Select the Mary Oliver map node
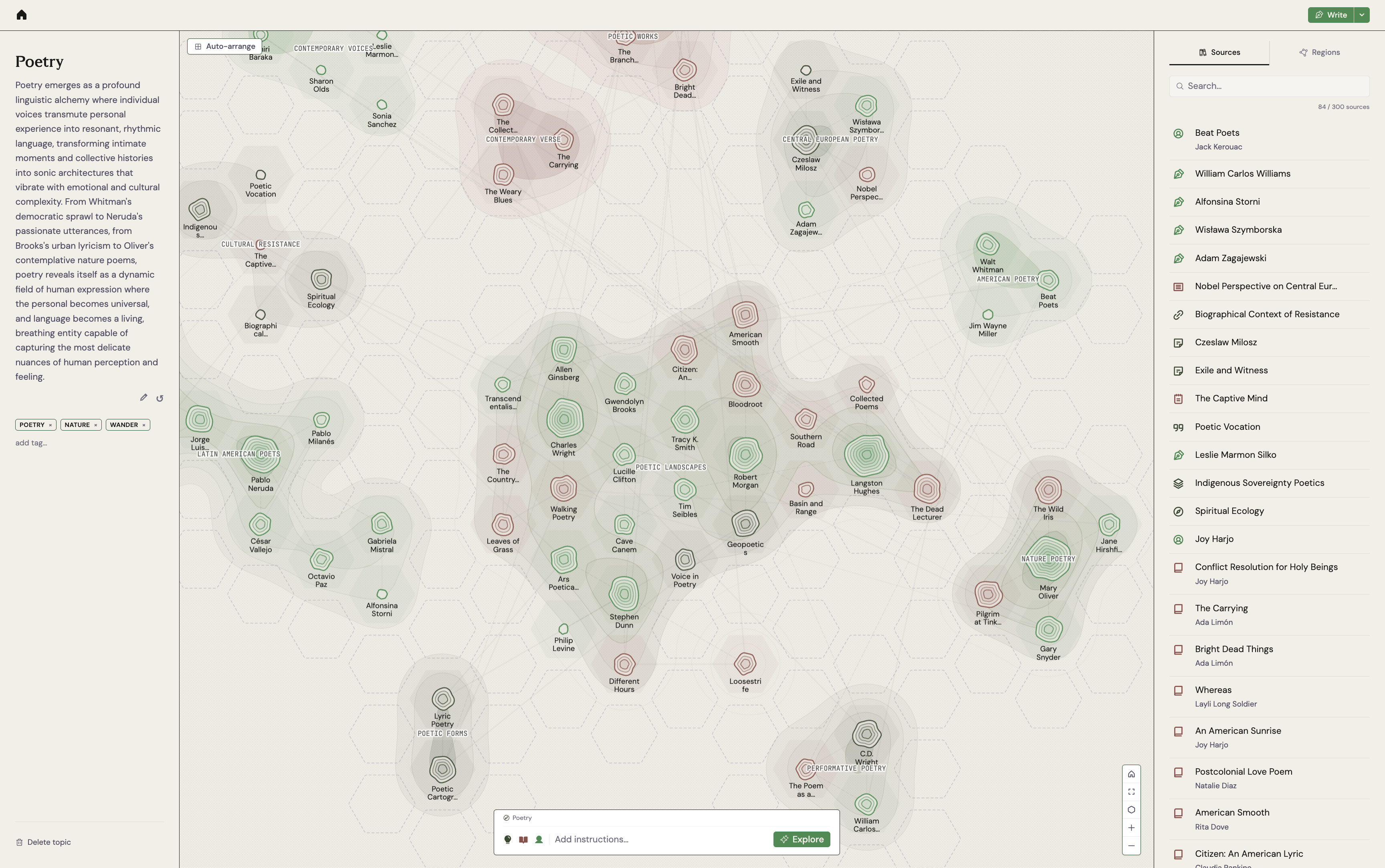The image size is (1385, 868). pyautogui.click(x=1048, y=559)
